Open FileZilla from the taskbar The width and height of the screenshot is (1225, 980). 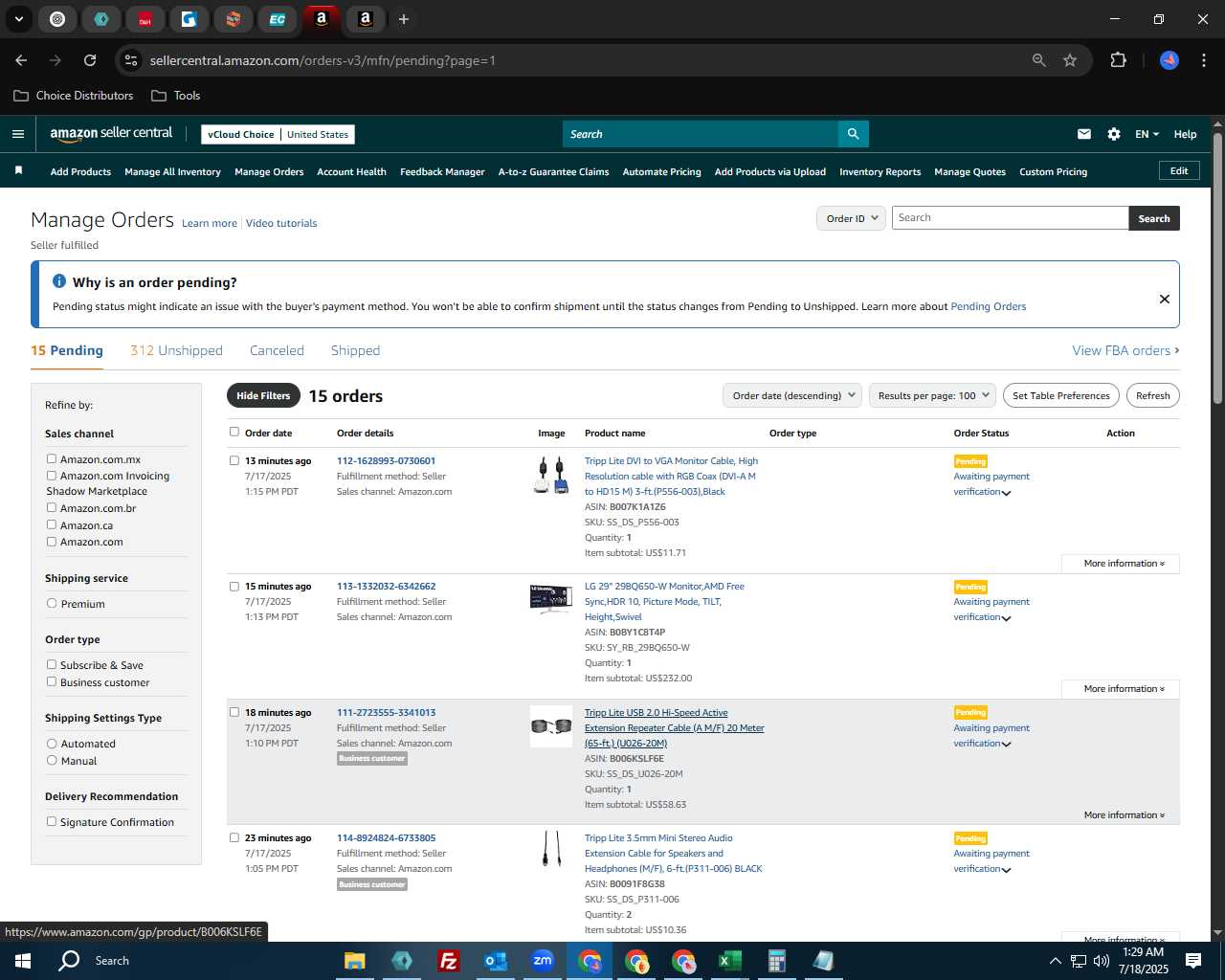(448, 961)
